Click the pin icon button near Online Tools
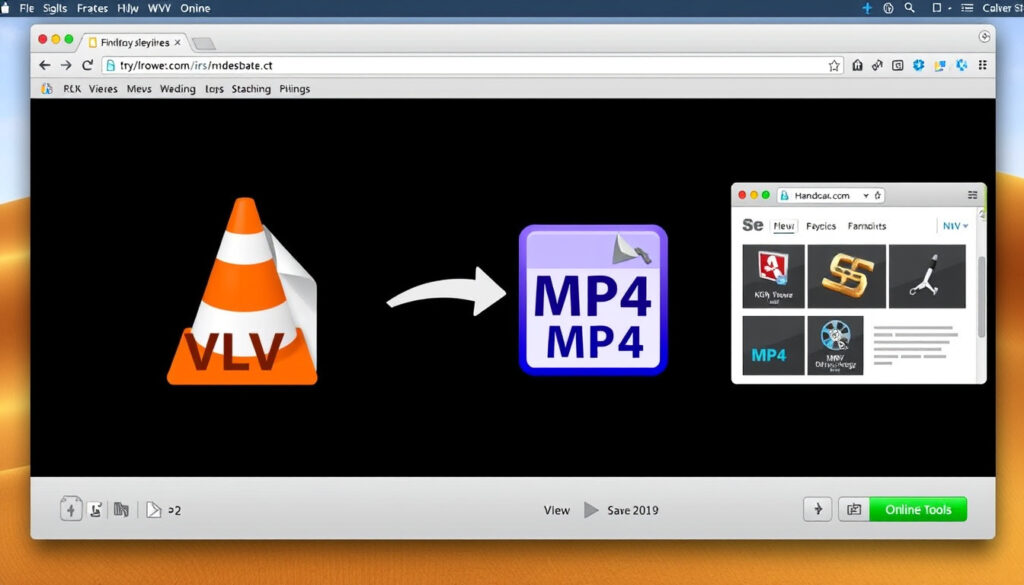This screenshot has height=585, width=1024. point(818,509)
